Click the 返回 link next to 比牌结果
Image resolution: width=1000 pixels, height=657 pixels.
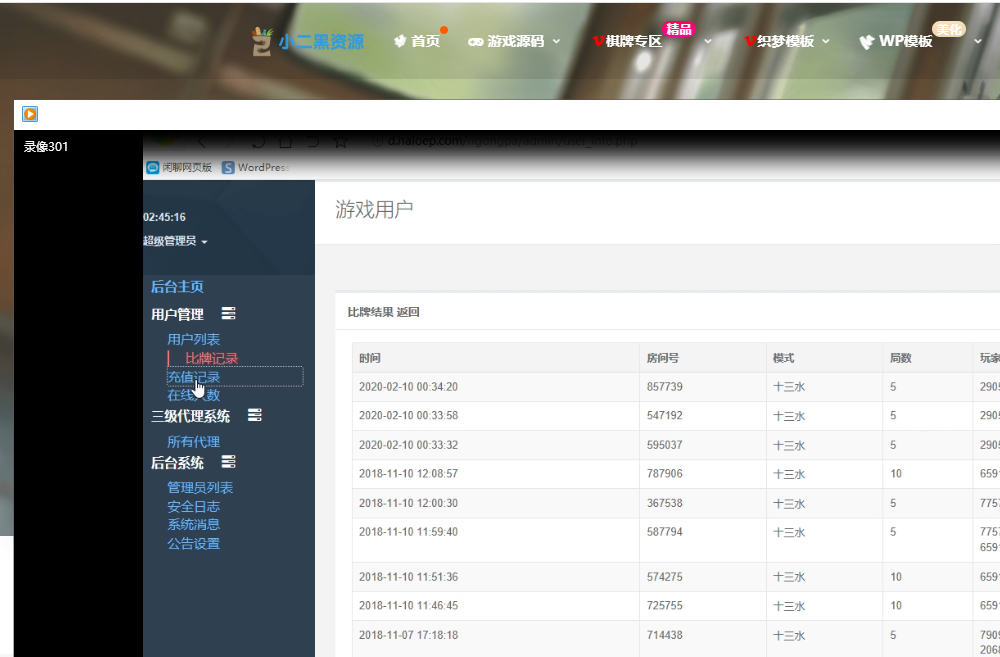click(408, 313)
